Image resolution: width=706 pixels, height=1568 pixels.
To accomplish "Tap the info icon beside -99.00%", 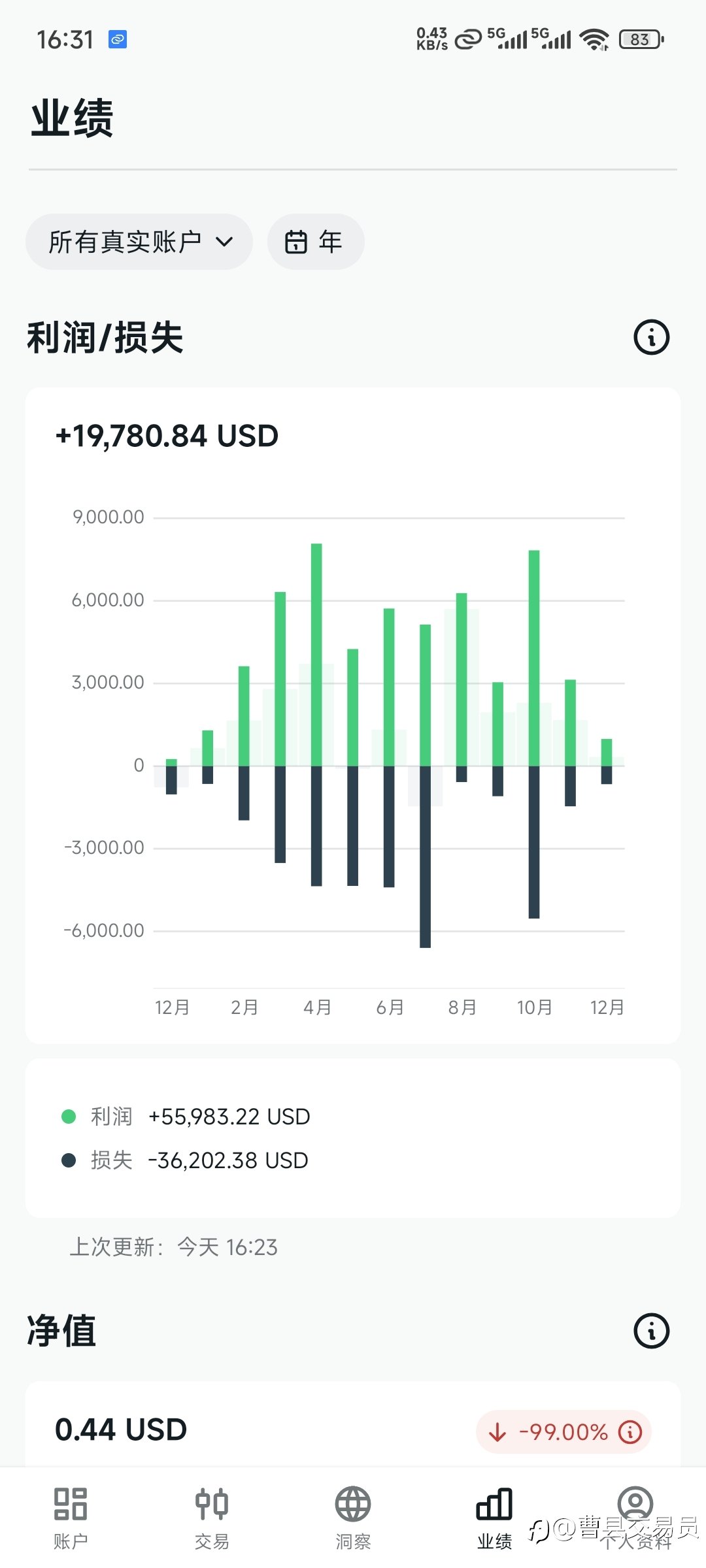I will (630, 1432).
